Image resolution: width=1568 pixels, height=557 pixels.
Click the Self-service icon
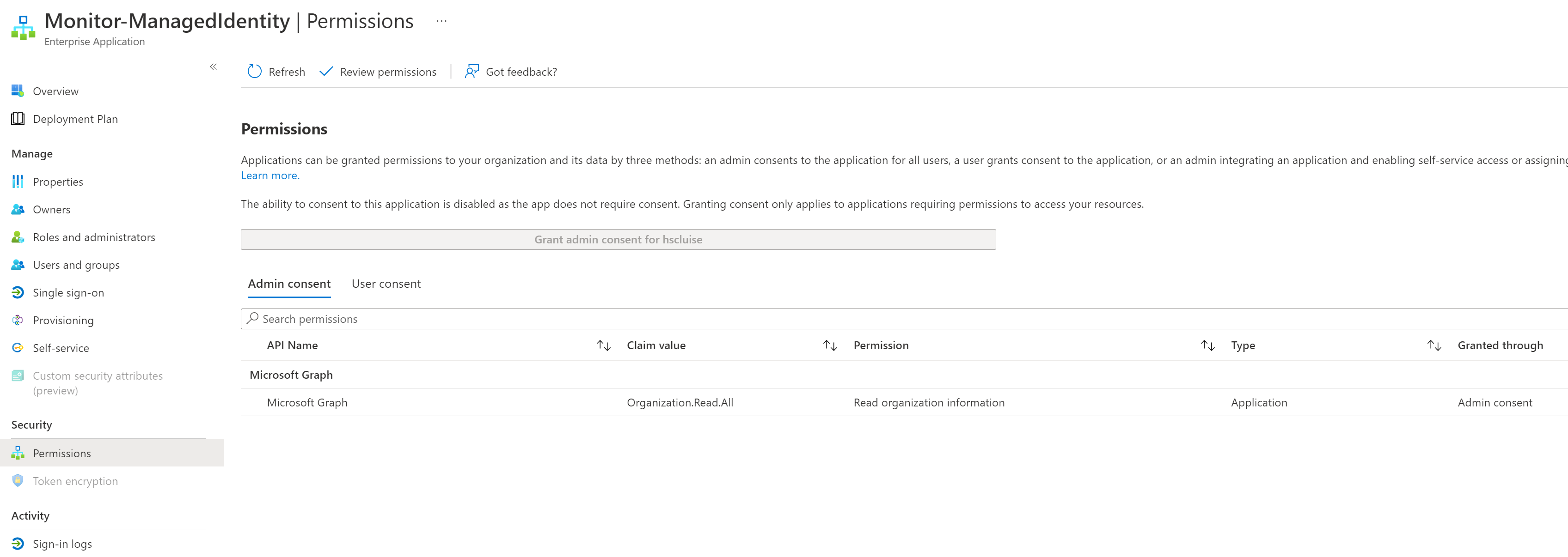coord(18,348)
